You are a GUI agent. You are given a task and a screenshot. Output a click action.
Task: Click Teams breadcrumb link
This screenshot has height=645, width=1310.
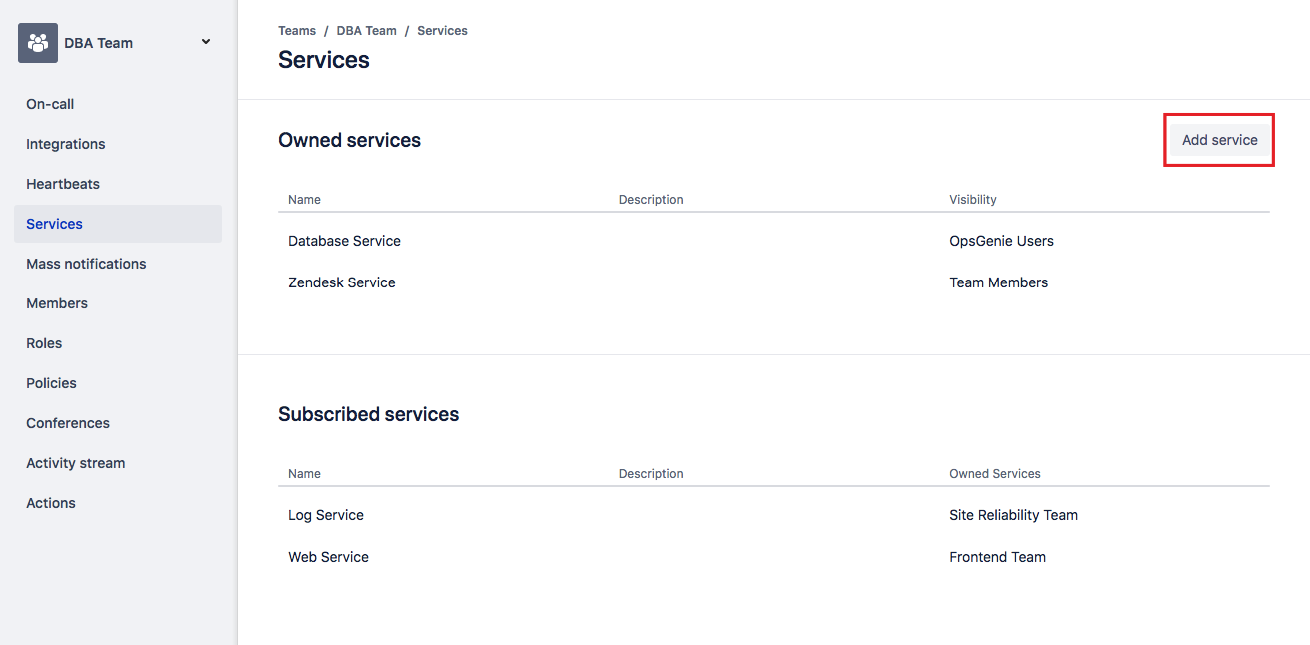297,31
